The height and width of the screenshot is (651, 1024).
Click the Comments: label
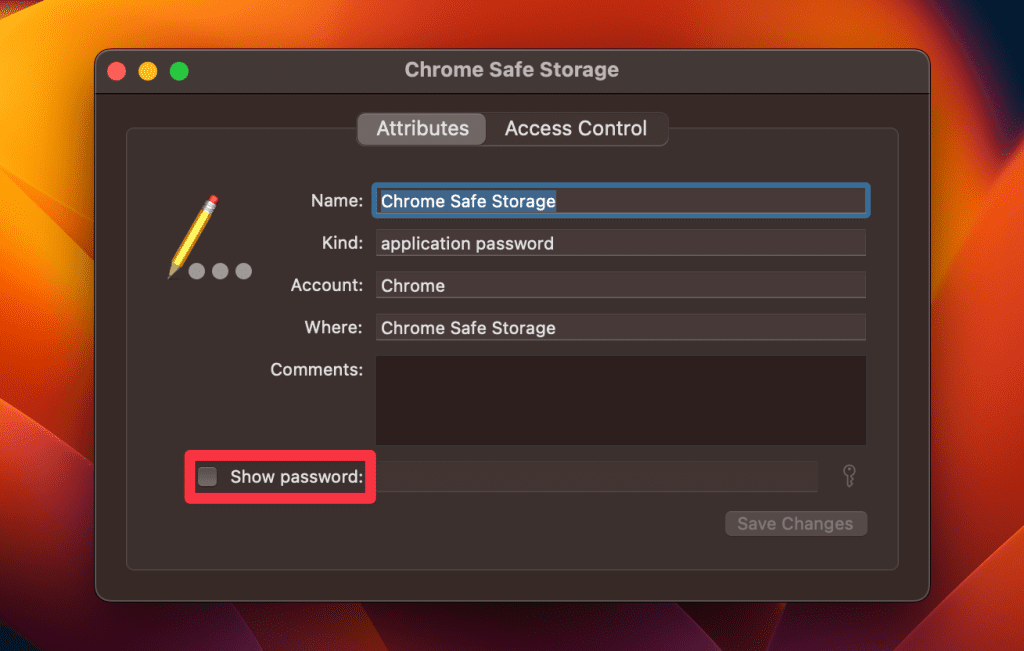coord(316,370)
